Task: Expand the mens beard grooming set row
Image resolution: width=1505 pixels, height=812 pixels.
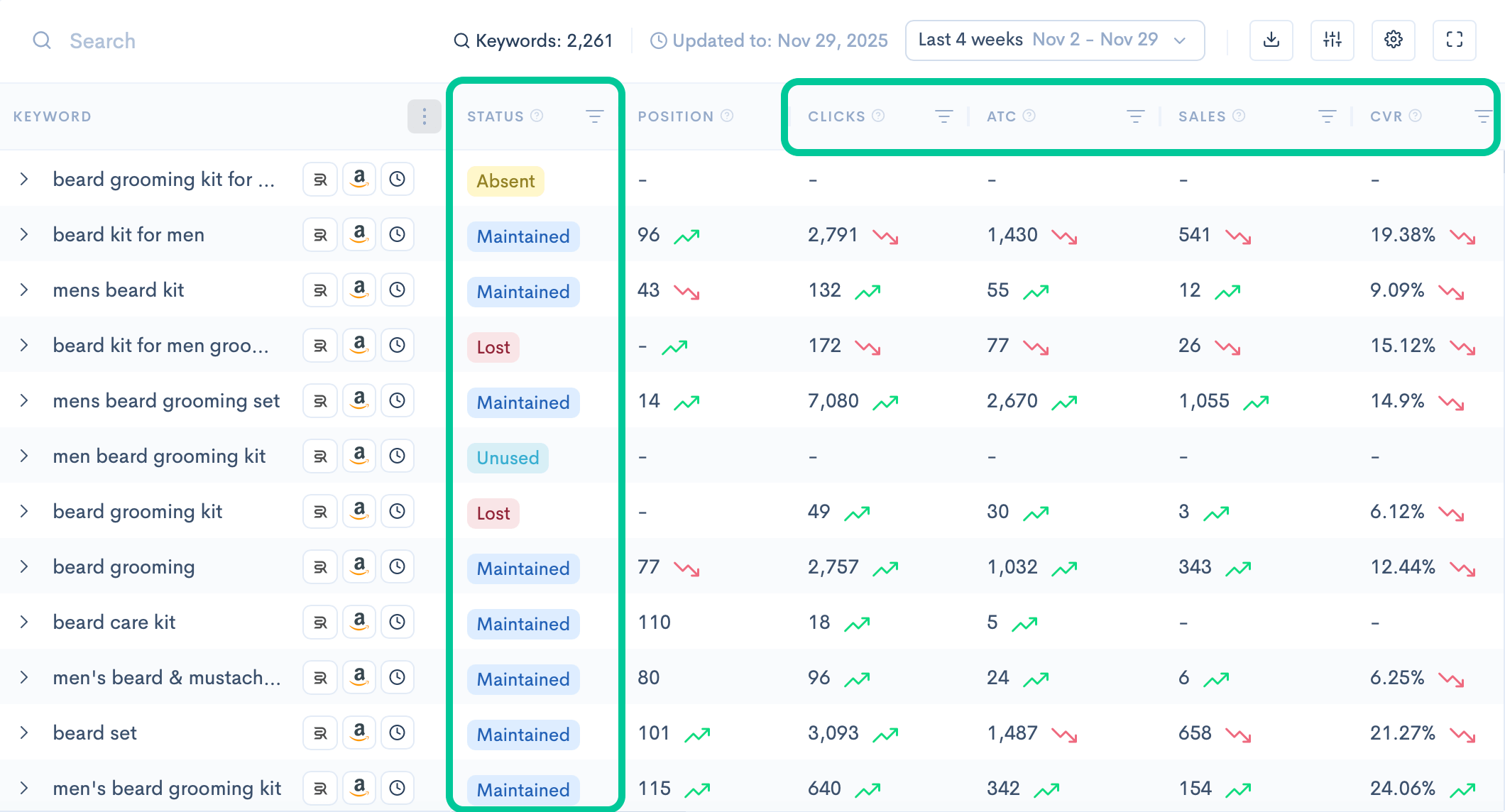Action: (x=24, y=400)
